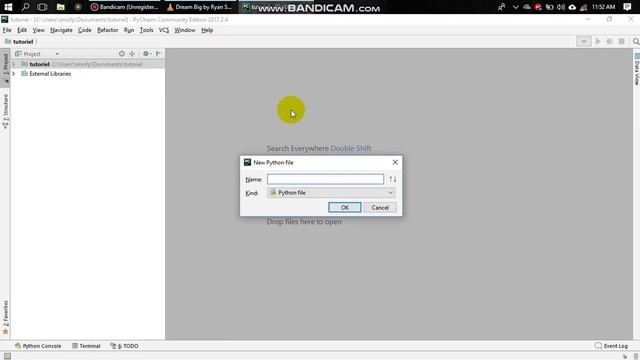Click Cancel in New Python file dialog
Screen dimensions: 640x360
tap(380, 207)
